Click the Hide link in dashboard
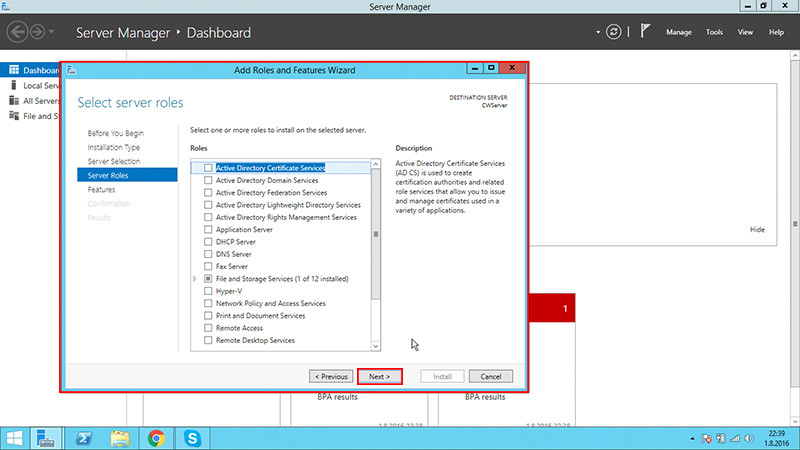Image resolution: width=800 pixels, height=450 pixels. pos(757,230)
